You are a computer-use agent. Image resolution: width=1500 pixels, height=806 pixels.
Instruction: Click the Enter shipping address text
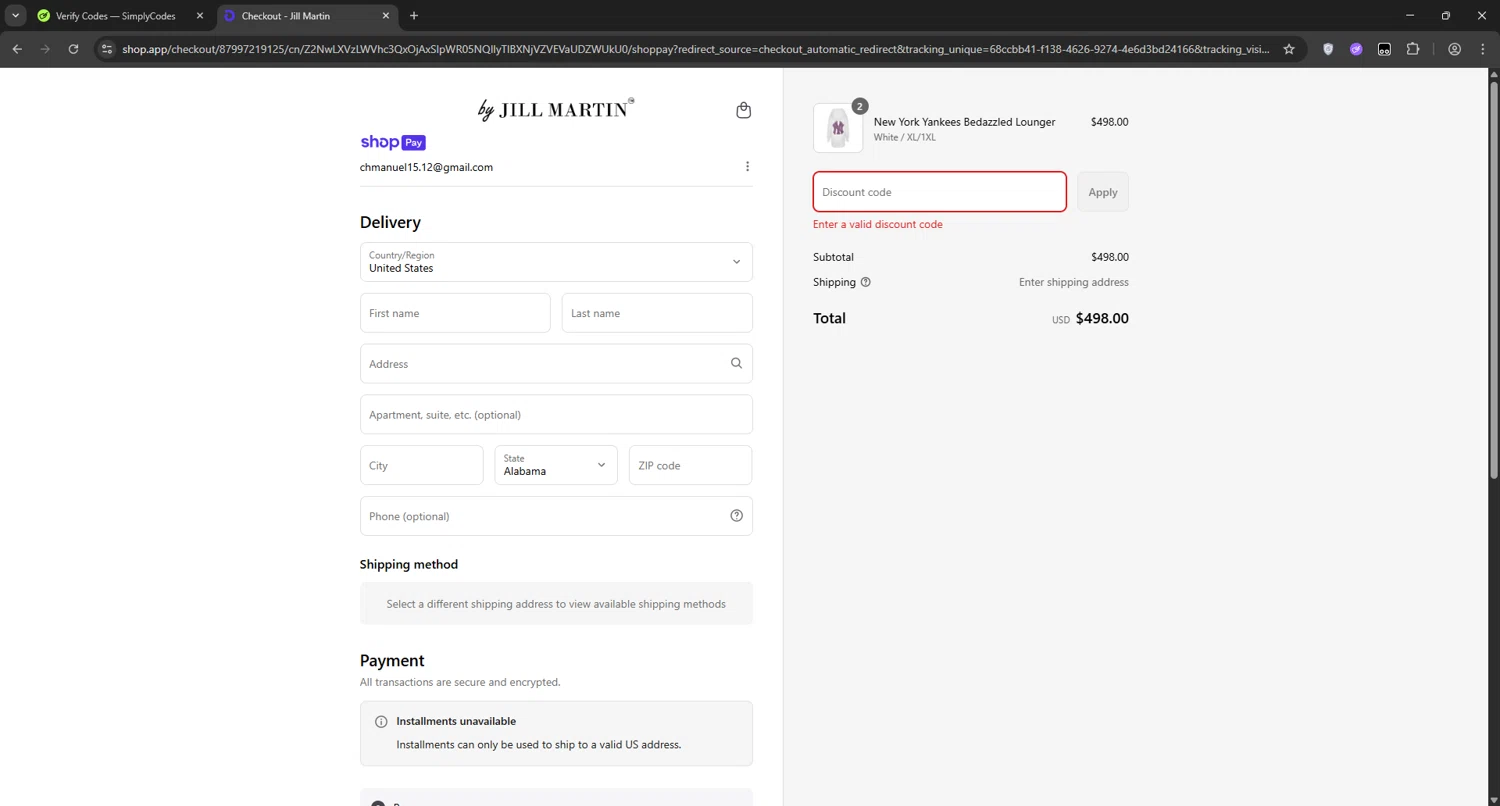click(x=1074, y=282)
